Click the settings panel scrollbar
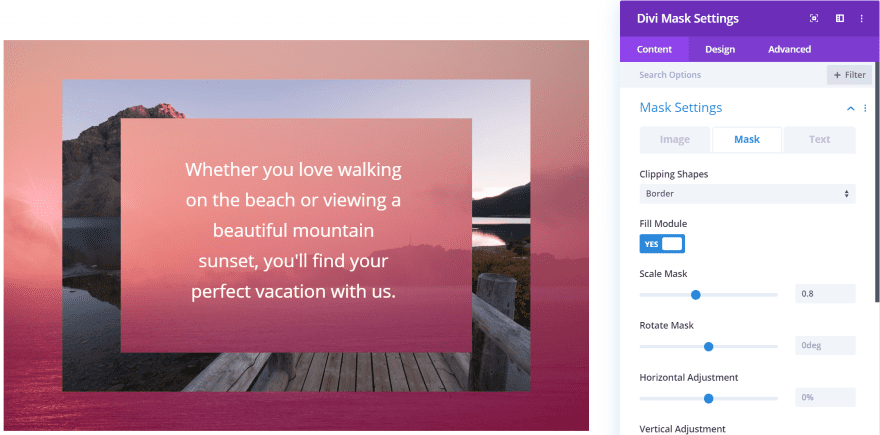The image size is (880, 435). pos(878,182)
